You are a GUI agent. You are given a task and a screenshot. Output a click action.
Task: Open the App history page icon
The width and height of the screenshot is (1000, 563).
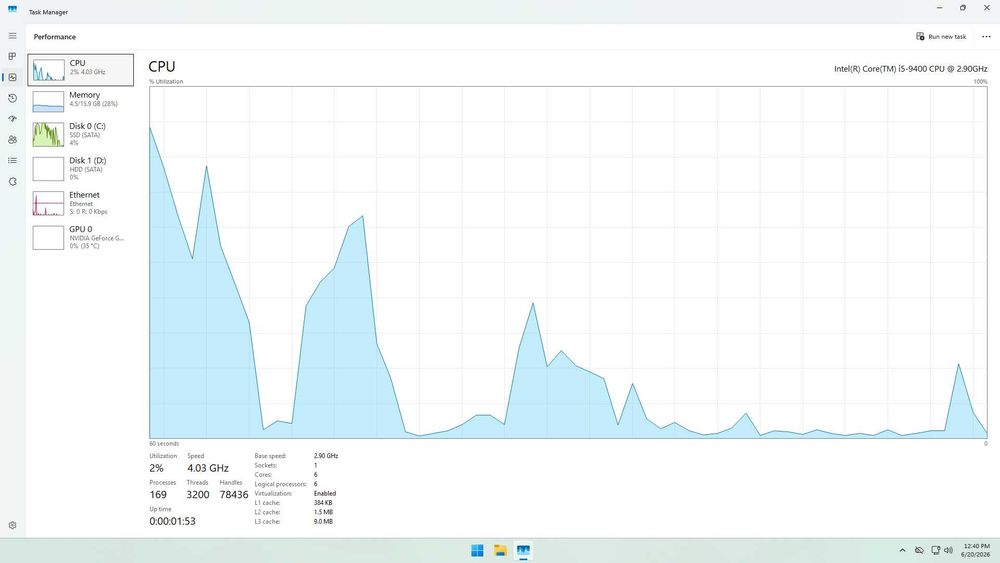coord(12,98)
